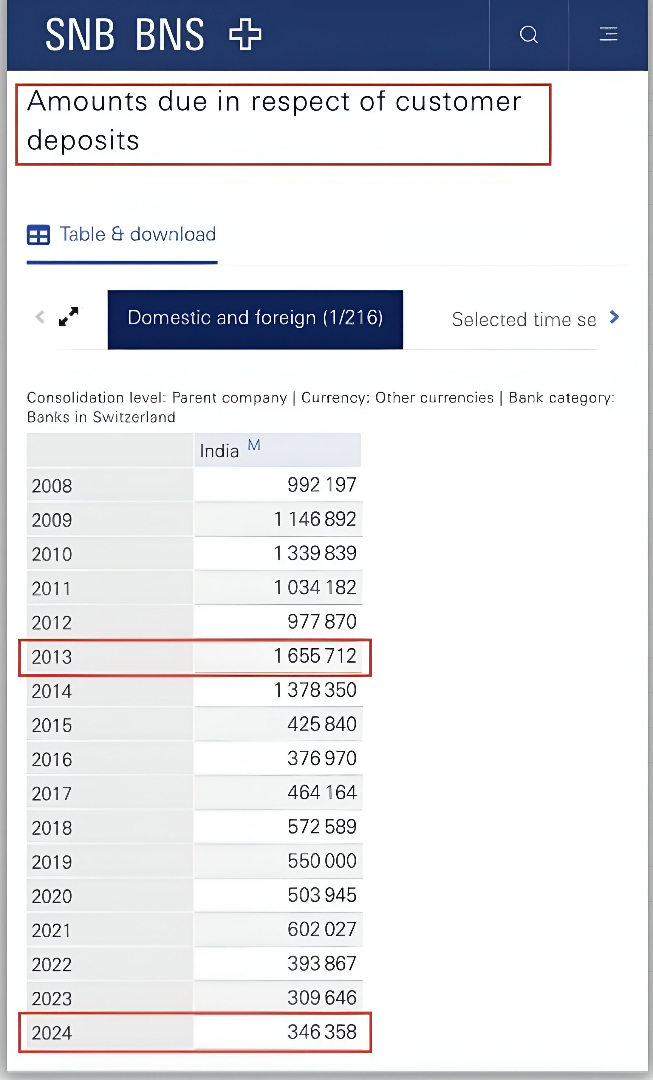This screenshot has height=1080, width=653.
Task: Click the table grid icon
Action: click(38, 235)
